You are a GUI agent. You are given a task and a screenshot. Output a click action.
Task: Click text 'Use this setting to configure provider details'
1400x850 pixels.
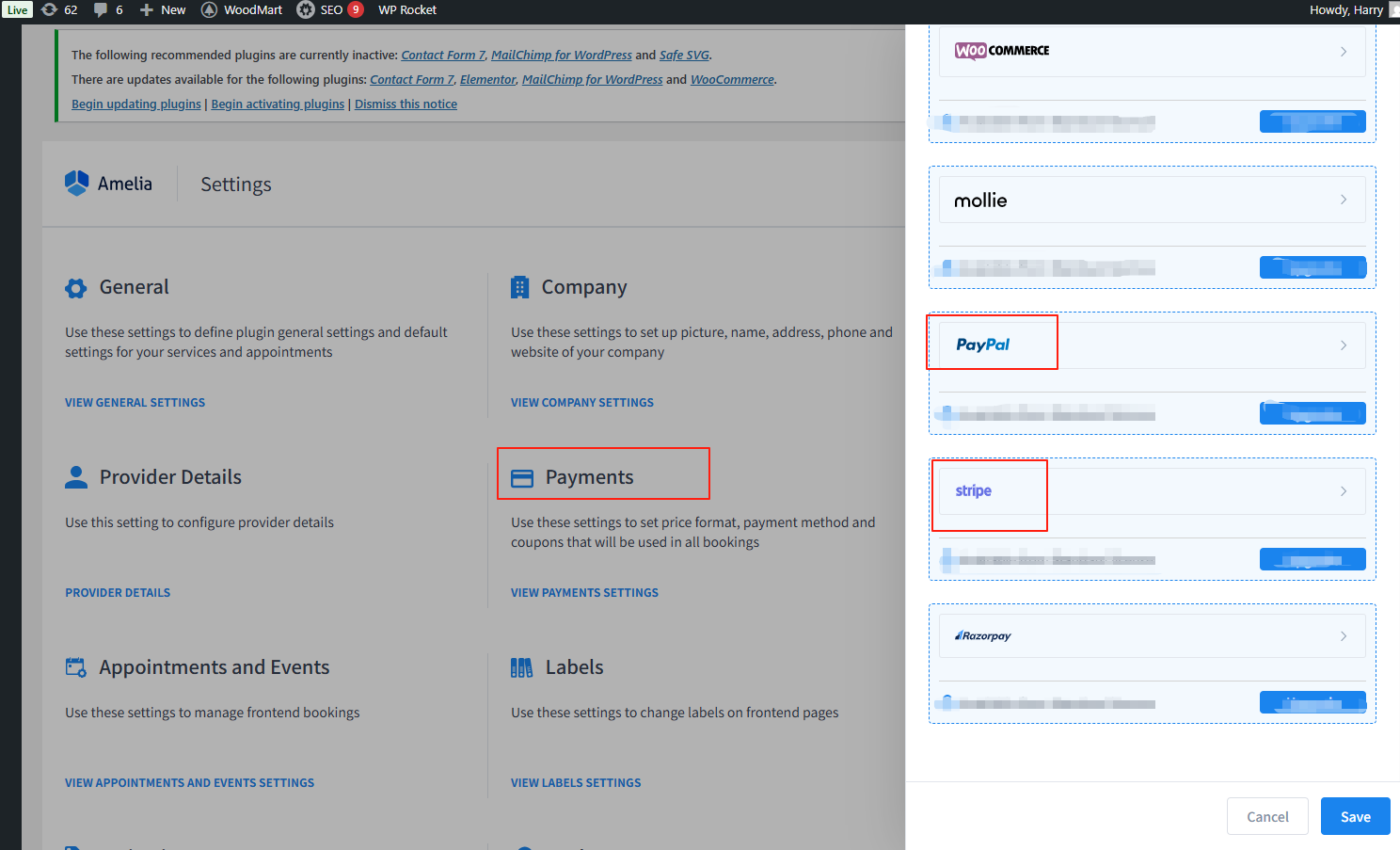tap(199, 522)
